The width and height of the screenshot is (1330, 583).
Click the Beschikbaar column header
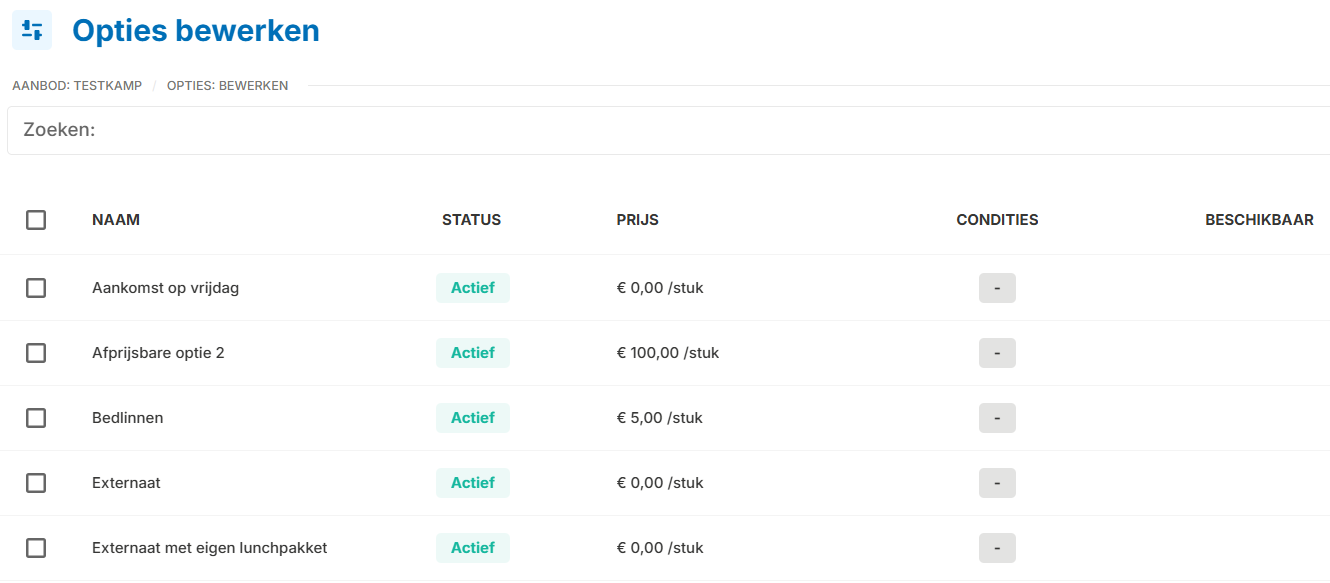[1259, 220]
